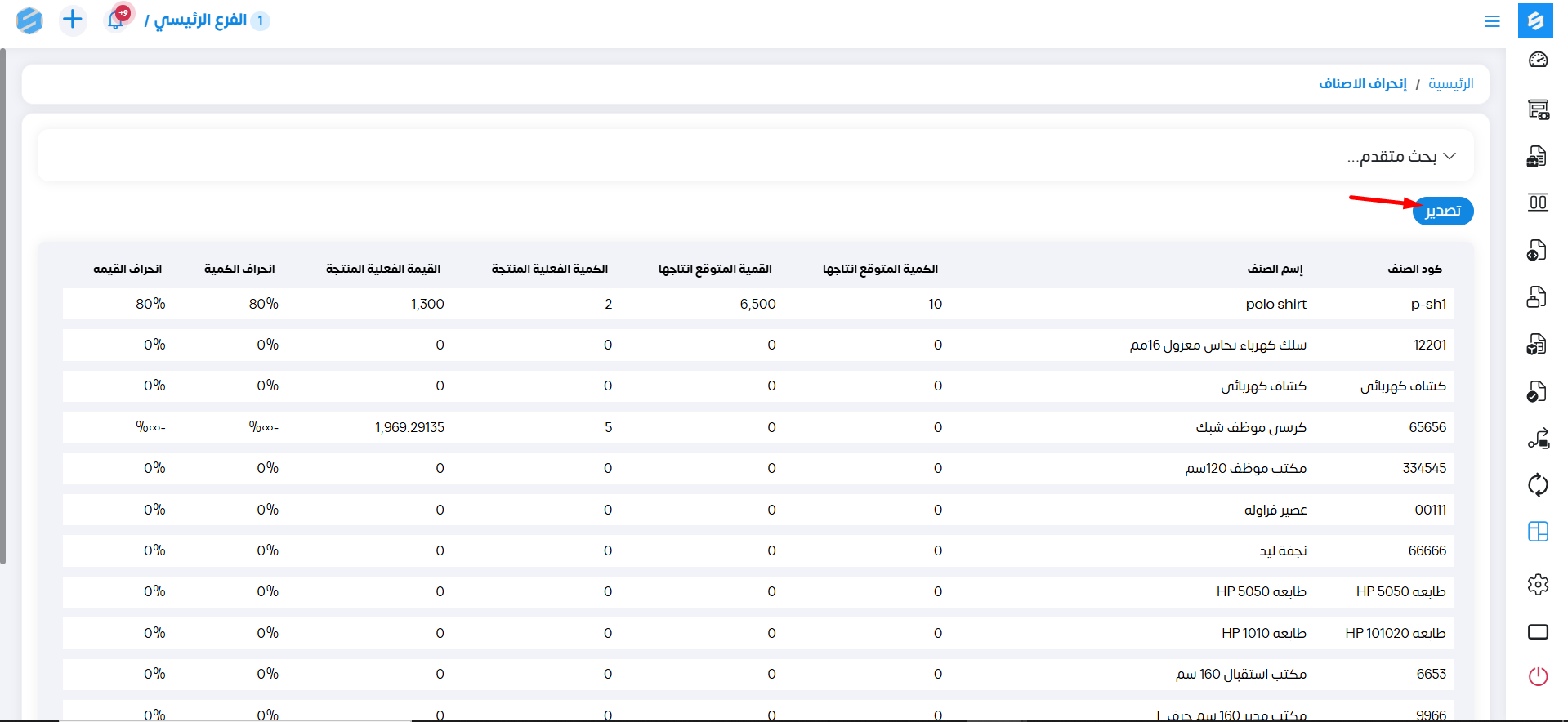This screenshot has height=722, width=1568.
Task: Open the document with briefcase sidebar icon
Action: point(1537,157)
